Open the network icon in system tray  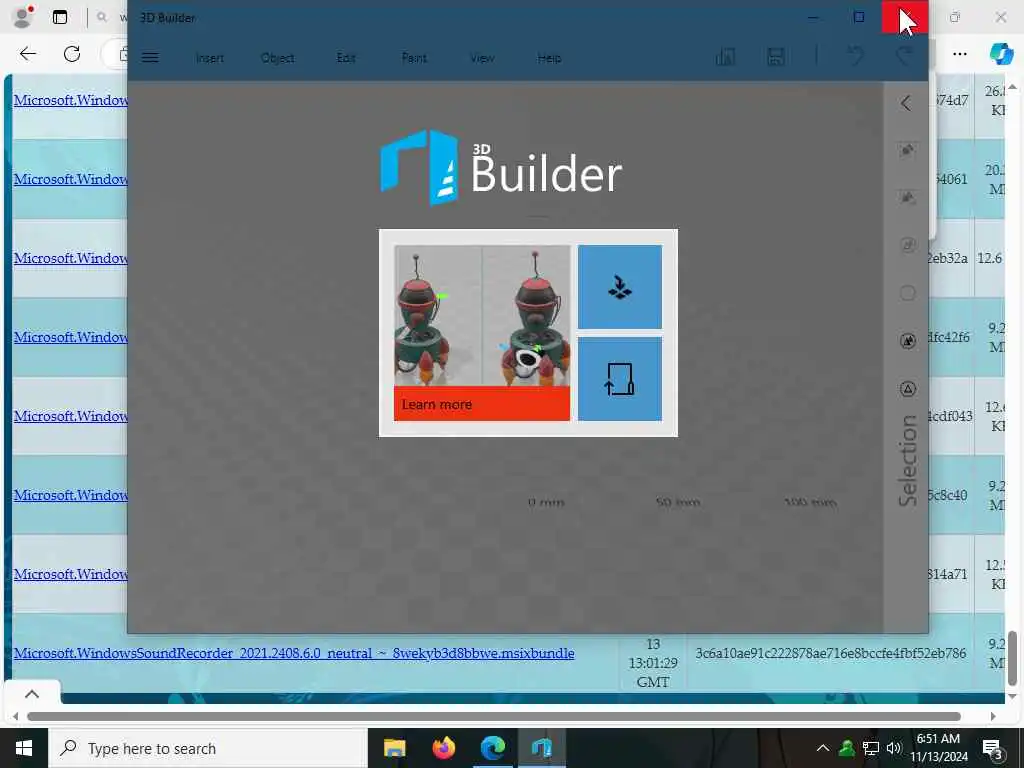pos(871,748)
